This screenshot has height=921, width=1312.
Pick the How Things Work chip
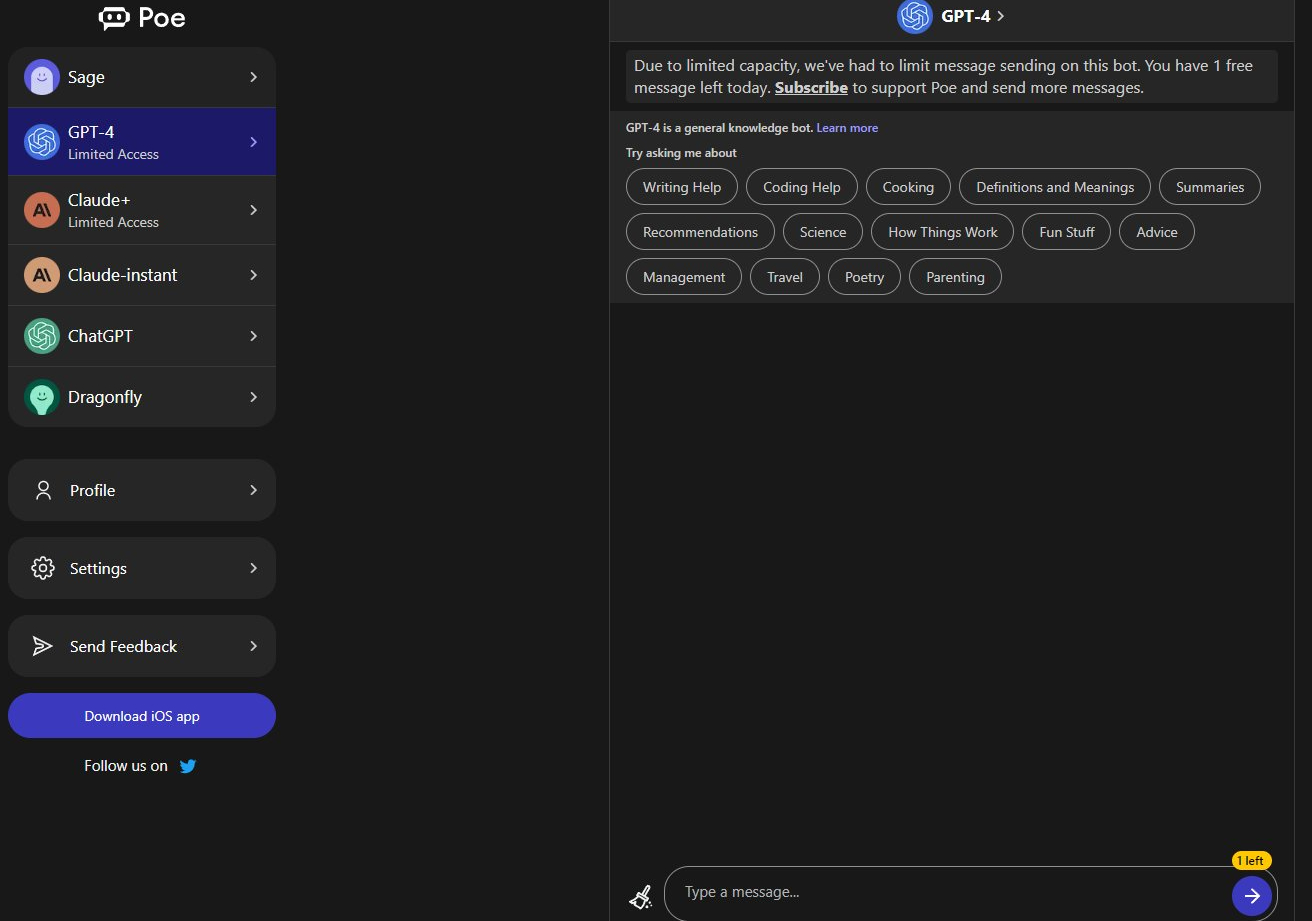point(943,232)
